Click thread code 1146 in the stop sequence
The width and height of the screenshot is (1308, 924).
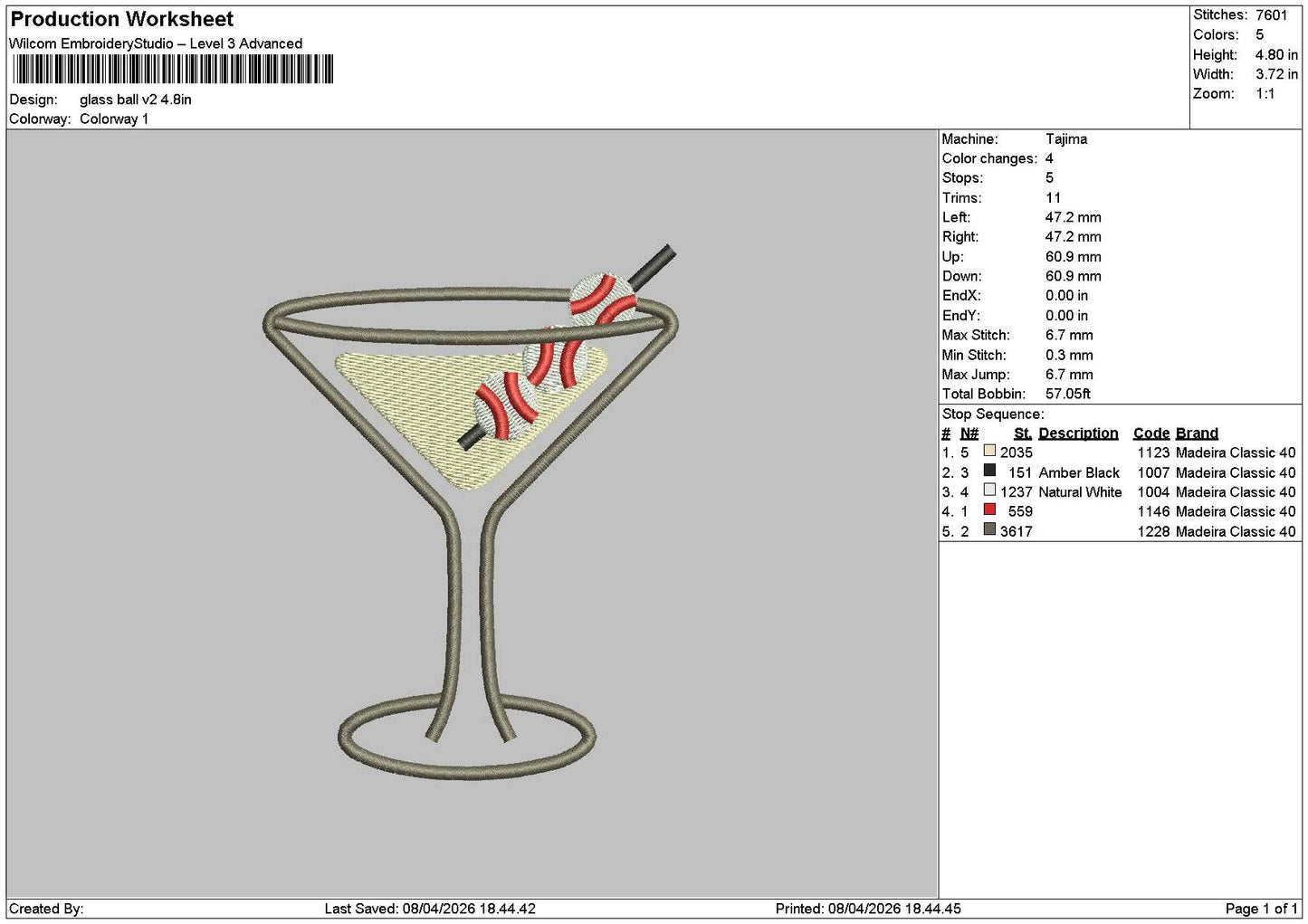coord(1153,511)
